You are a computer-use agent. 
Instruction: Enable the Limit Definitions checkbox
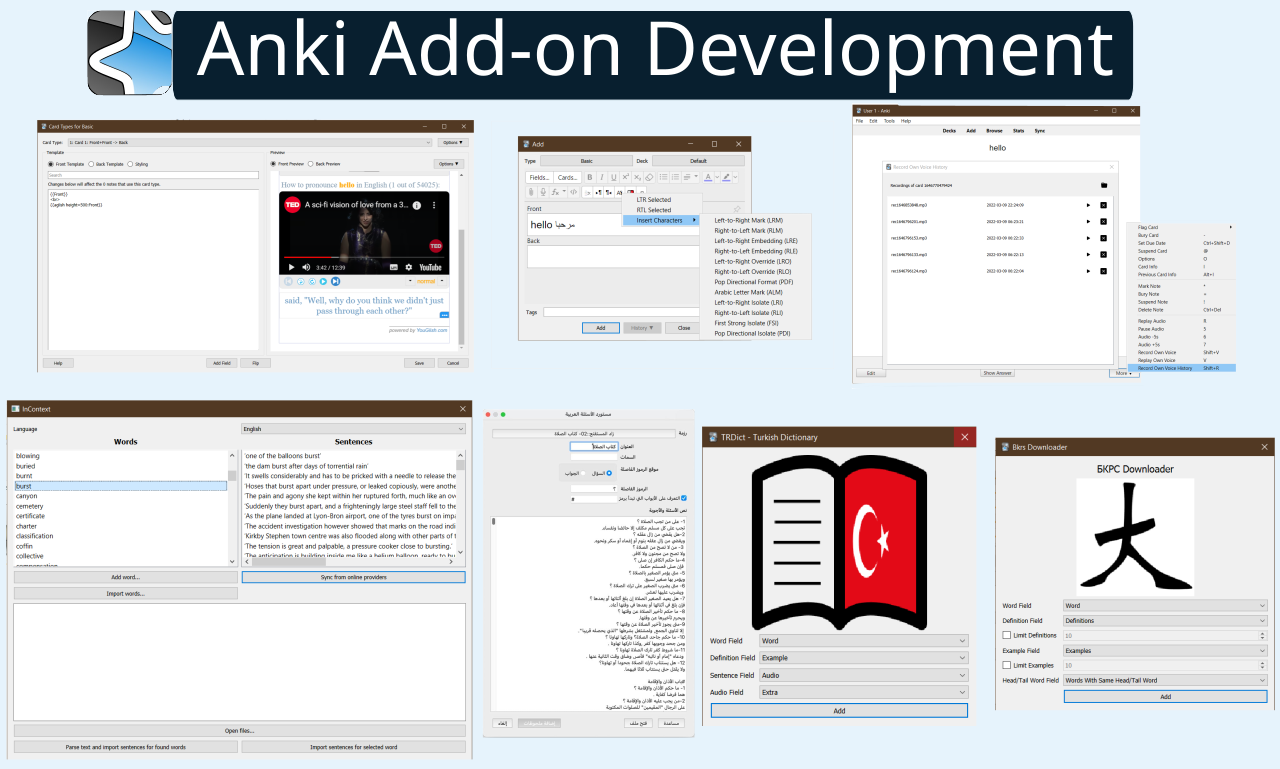point(1007,635)
